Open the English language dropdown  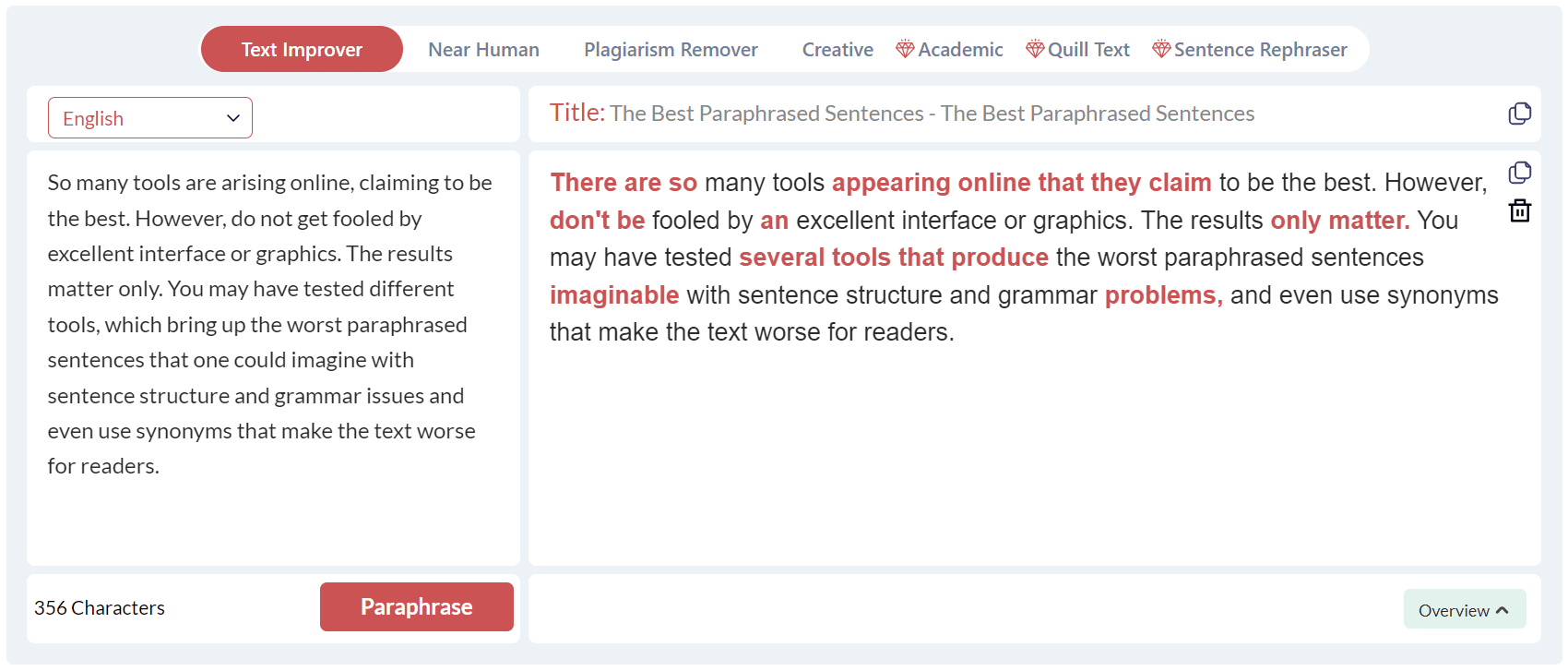pyautogui.click(x=150, y=118)
